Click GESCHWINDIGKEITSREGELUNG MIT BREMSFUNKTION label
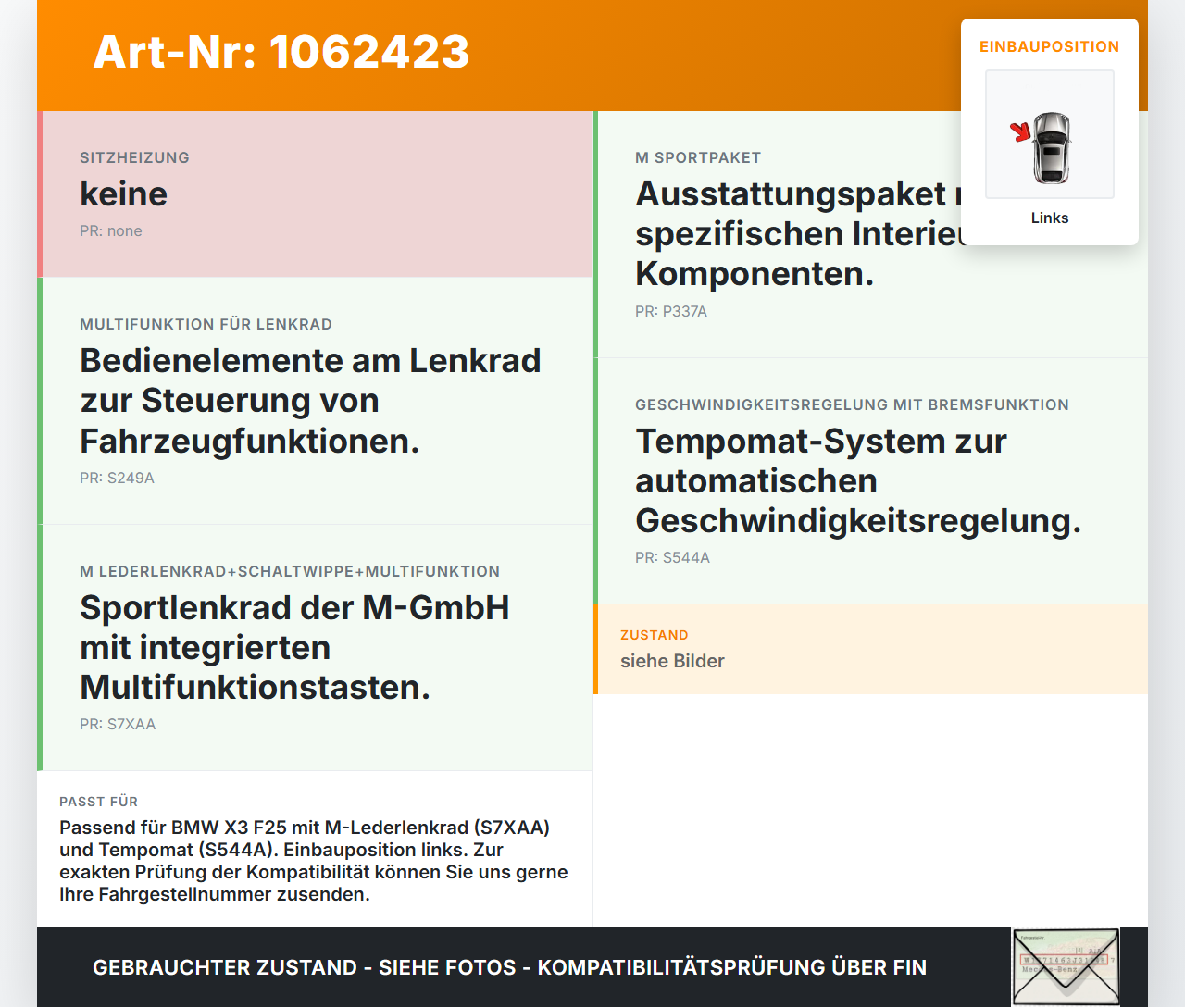This screenshot has height=1008, width=1185. click(x=852, y=404)
